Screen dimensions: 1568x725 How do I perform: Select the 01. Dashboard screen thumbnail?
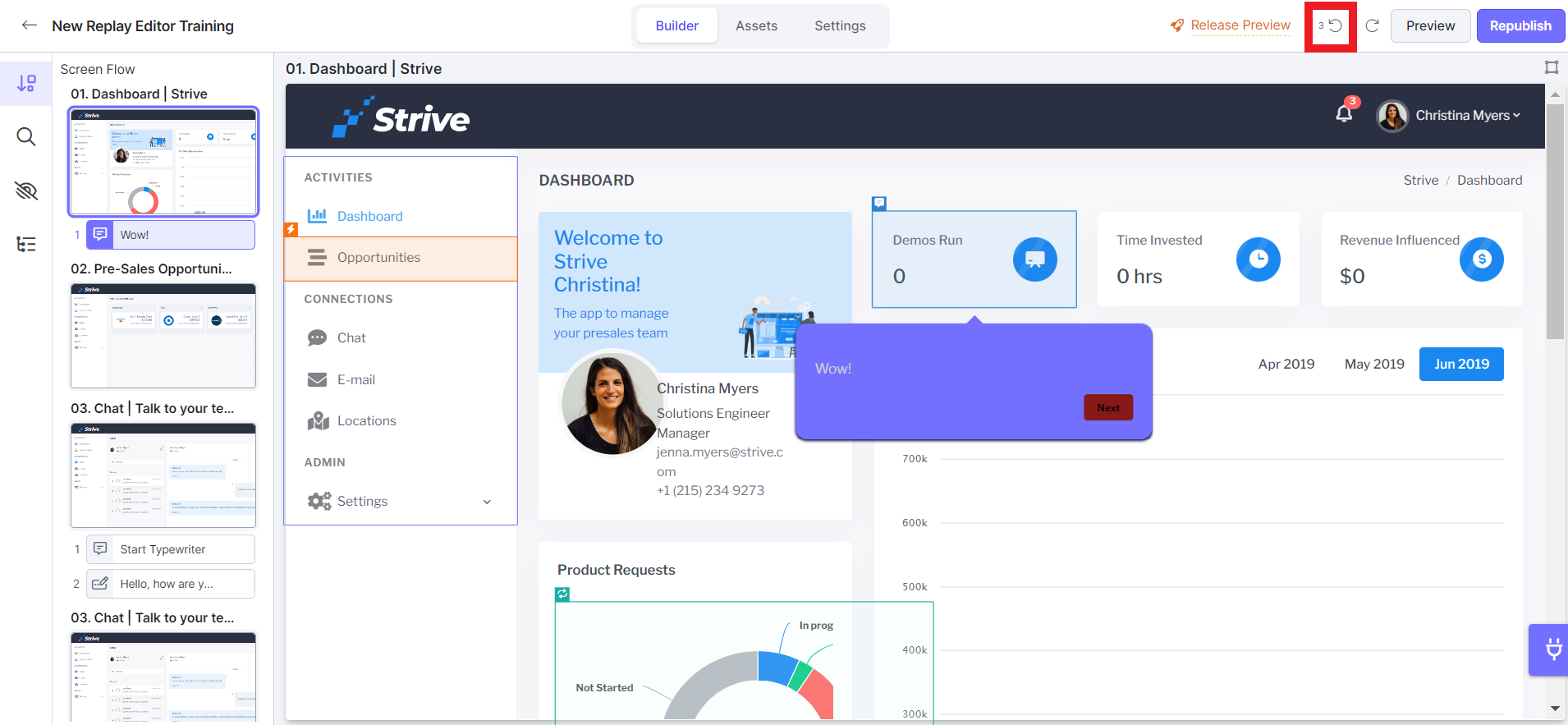(x=163, y=162)
